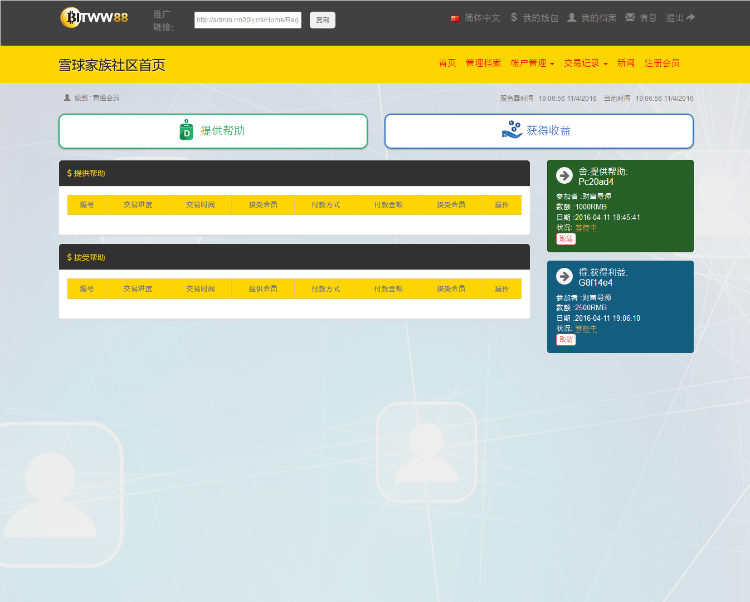750x602 pixels.
Task: Click G8f14e4 order code text
Action: (596, 283)
